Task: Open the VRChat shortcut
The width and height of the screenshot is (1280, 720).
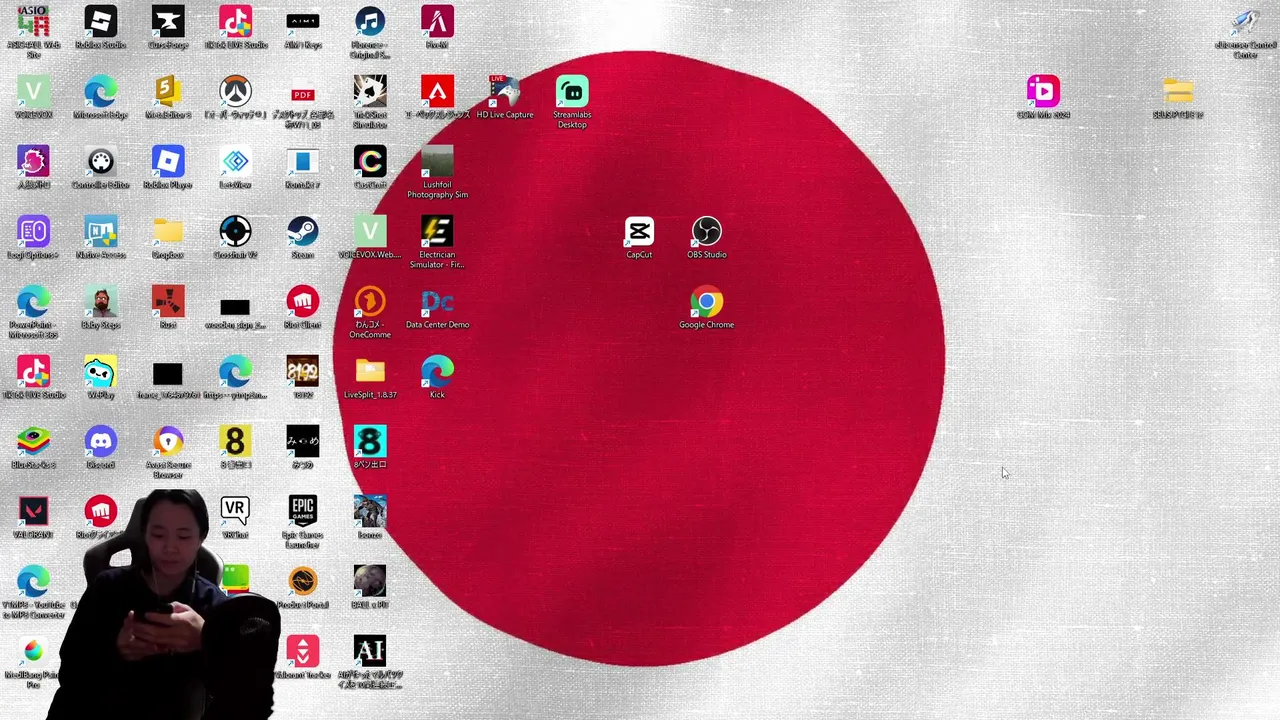Action: click(235, 512)
